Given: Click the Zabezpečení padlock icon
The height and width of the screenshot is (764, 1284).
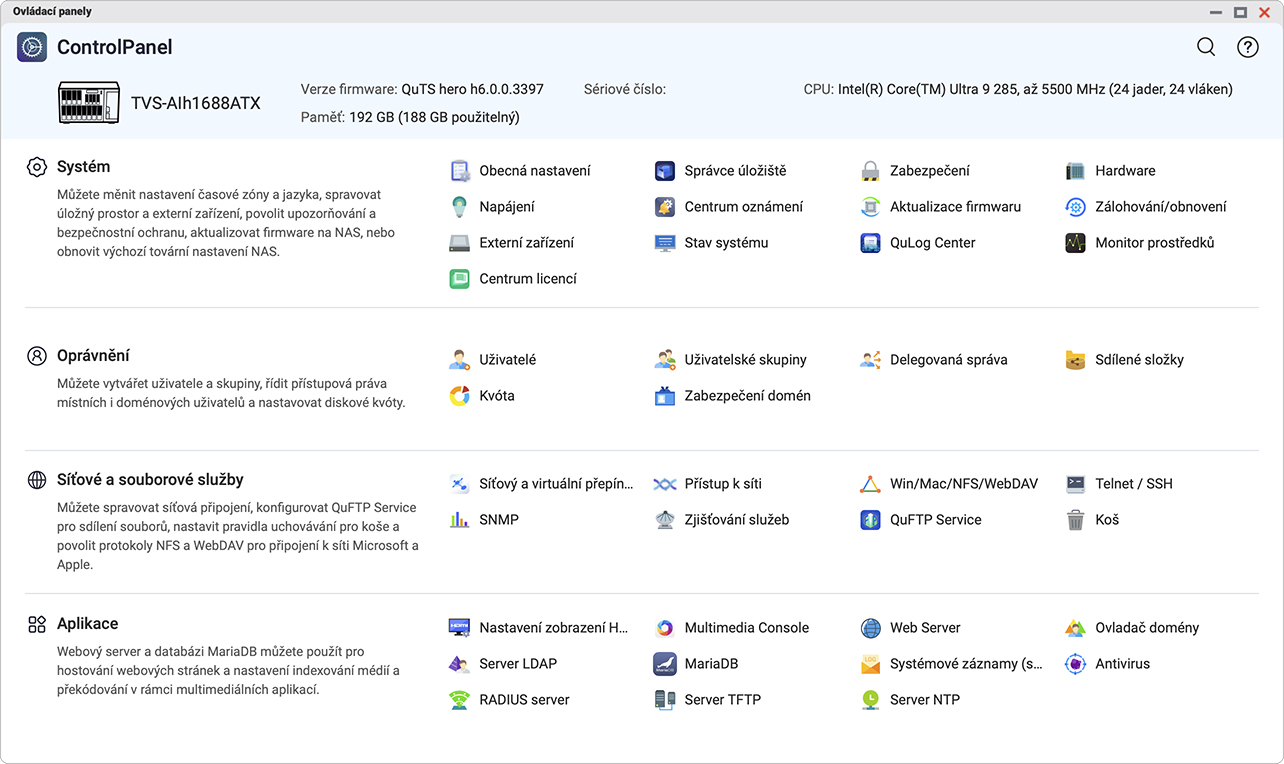Looking at the screenshot, I should [x=870, y=171].
